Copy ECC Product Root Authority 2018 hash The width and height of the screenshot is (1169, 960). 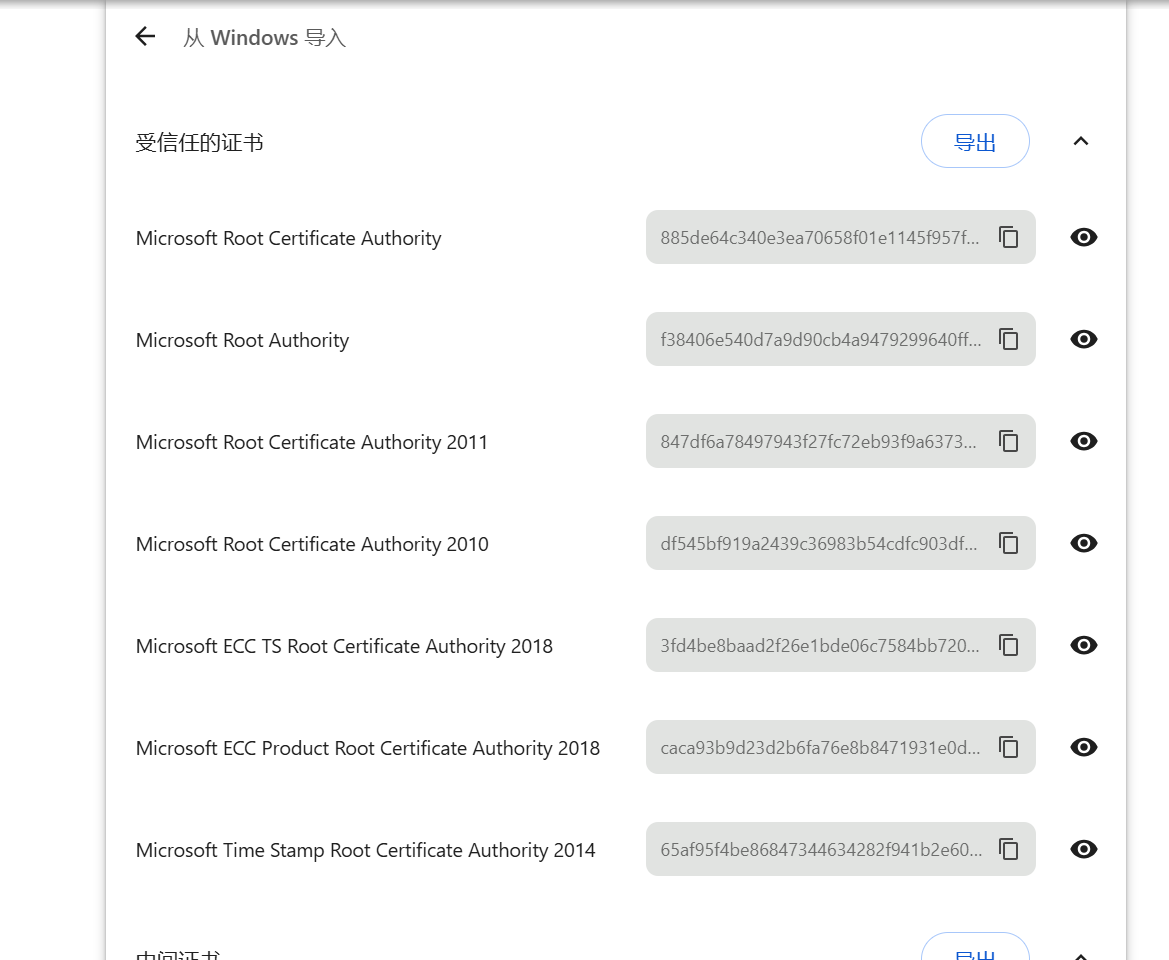(x=1009, y=747)
